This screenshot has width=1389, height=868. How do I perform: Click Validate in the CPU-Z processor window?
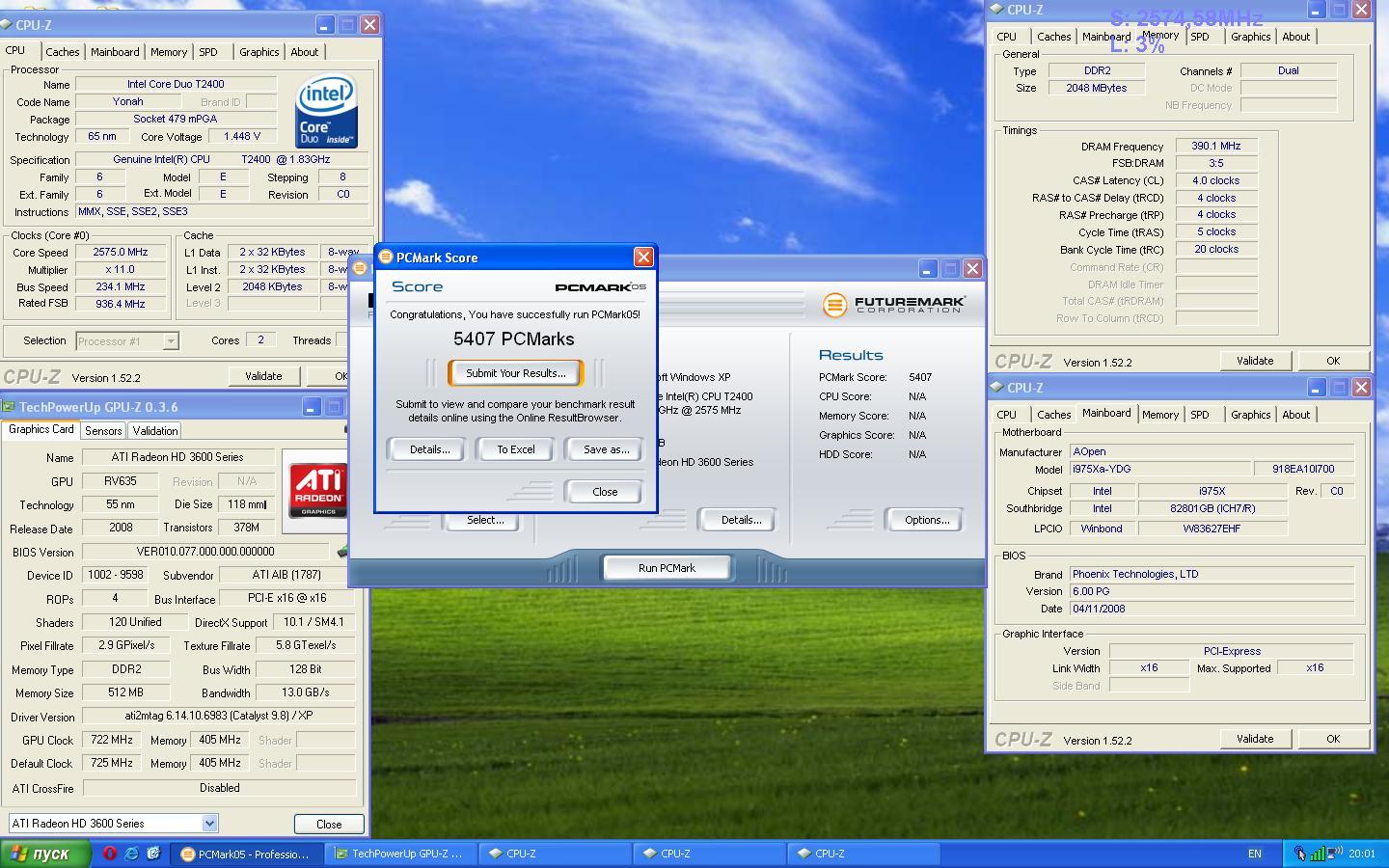(263, 376)
